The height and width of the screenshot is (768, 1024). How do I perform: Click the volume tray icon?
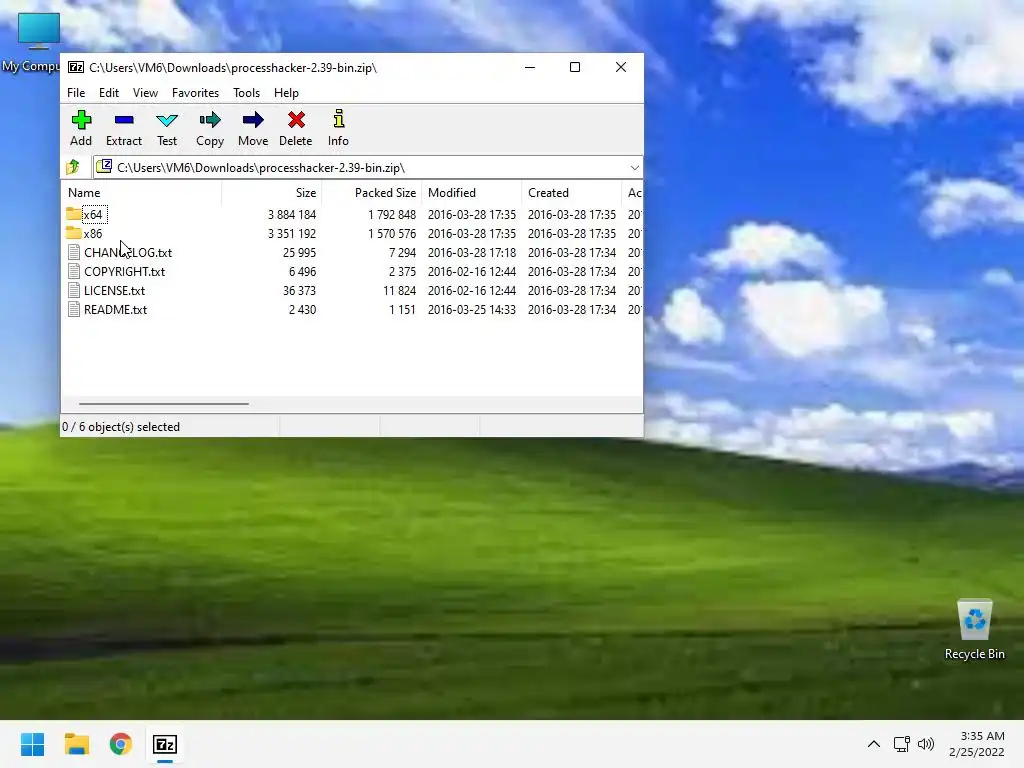click(926, 744)
